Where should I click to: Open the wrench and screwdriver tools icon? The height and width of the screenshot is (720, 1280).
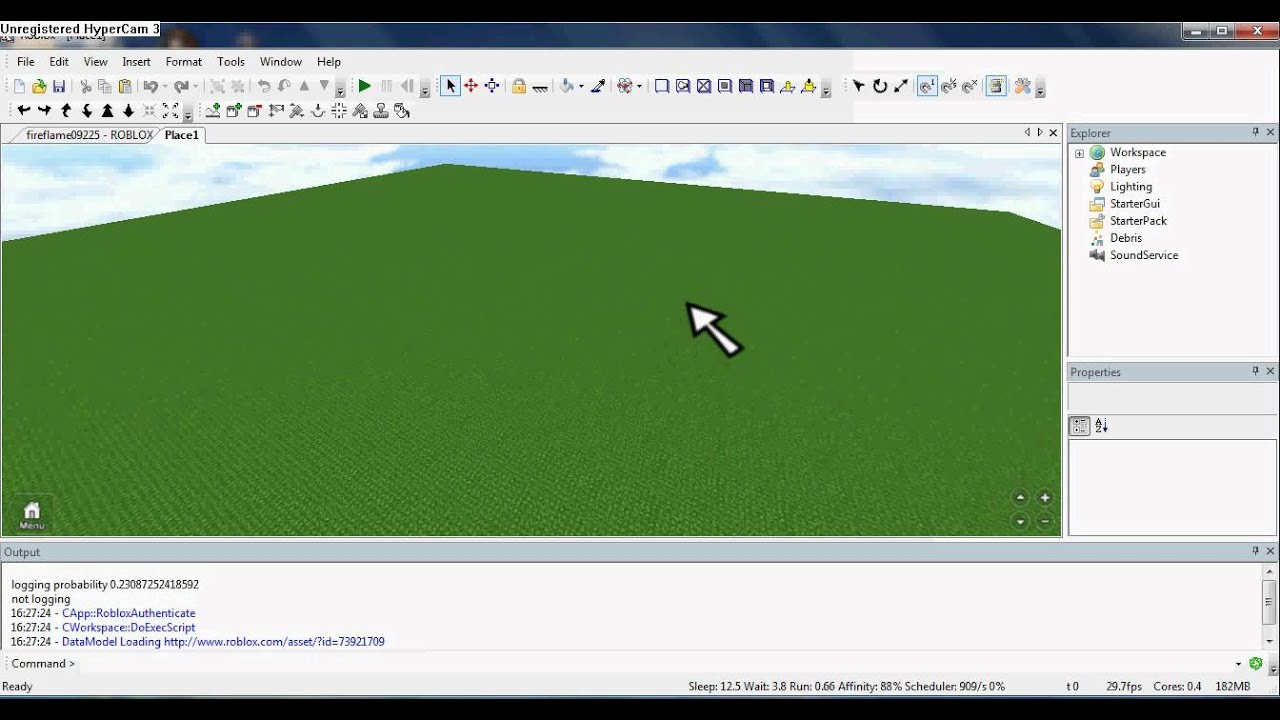coord(1022,86)
